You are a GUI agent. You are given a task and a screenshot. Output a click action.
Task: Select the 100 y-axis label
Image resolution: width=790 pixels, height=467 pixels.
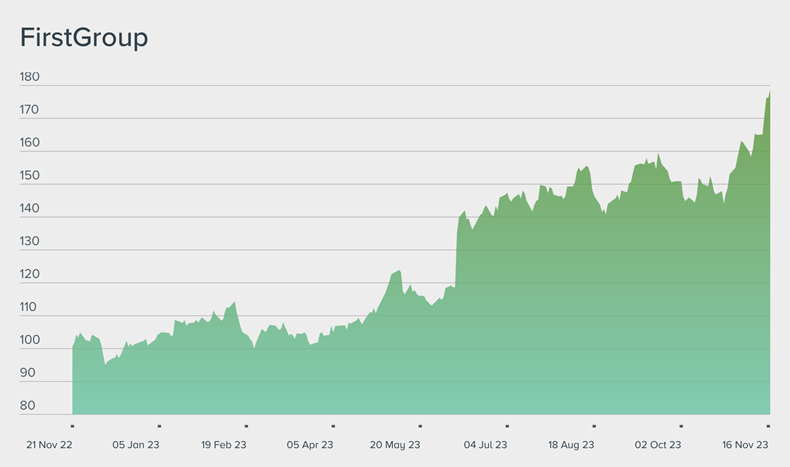pos(30,341)
